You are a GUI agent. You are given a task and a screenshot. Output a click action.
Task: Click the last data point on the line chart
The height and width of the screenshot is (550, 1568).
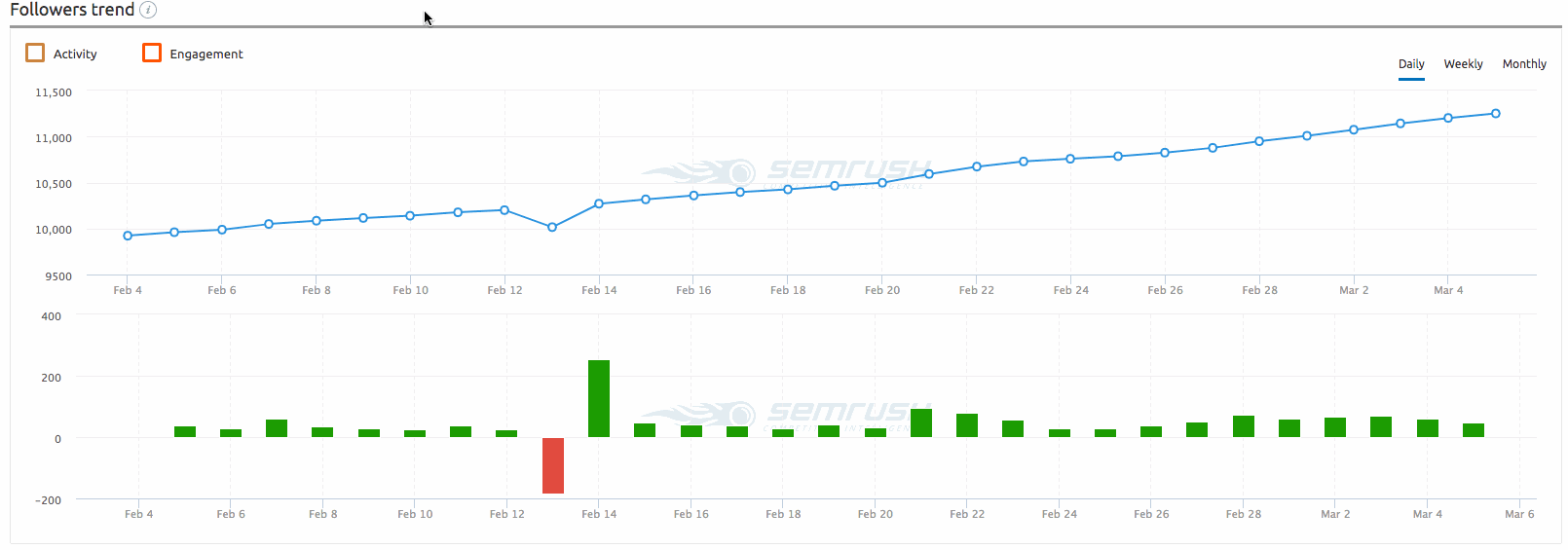point(1496,114)
